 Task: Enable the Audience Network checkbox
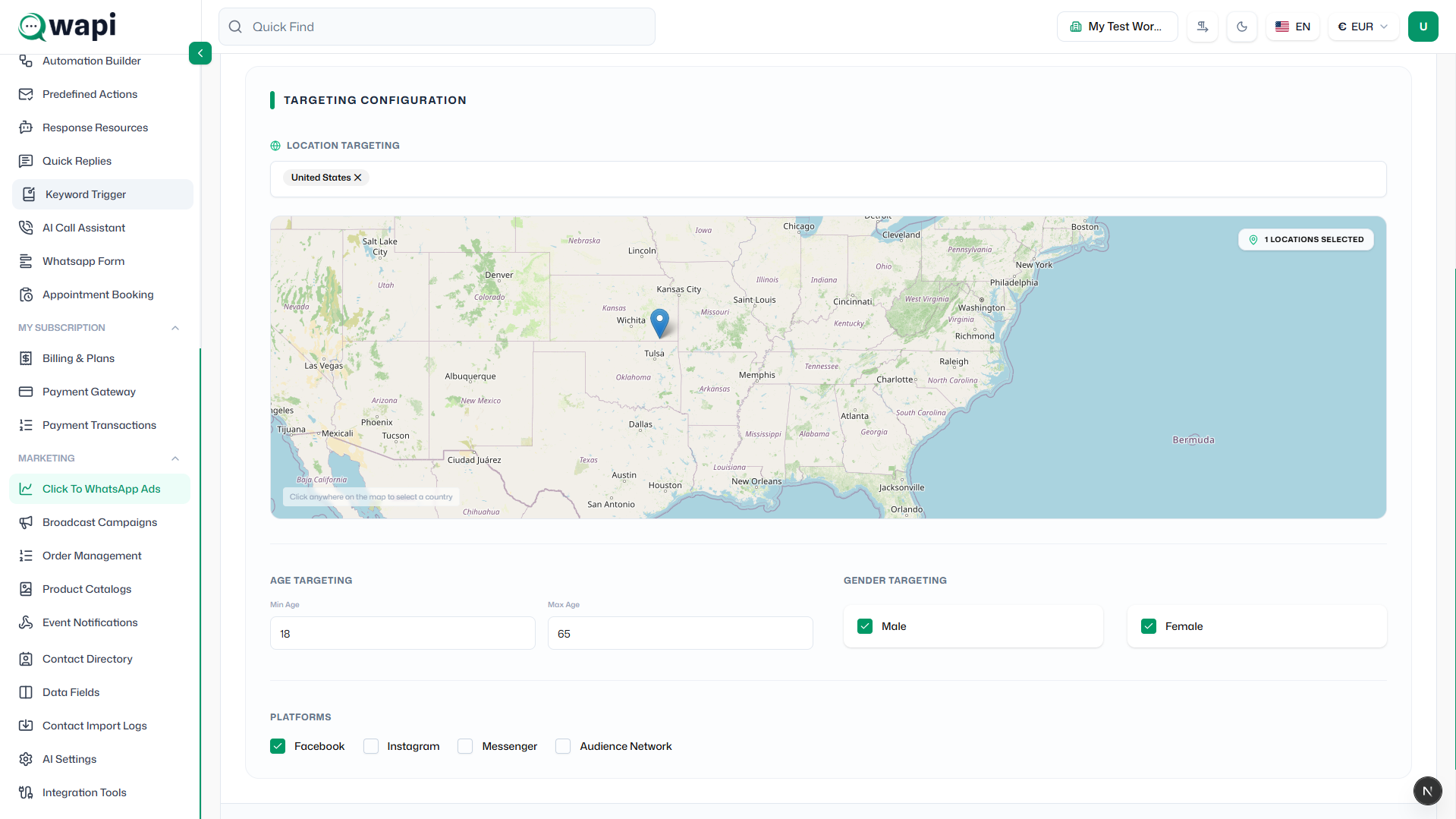coord(563,746)
